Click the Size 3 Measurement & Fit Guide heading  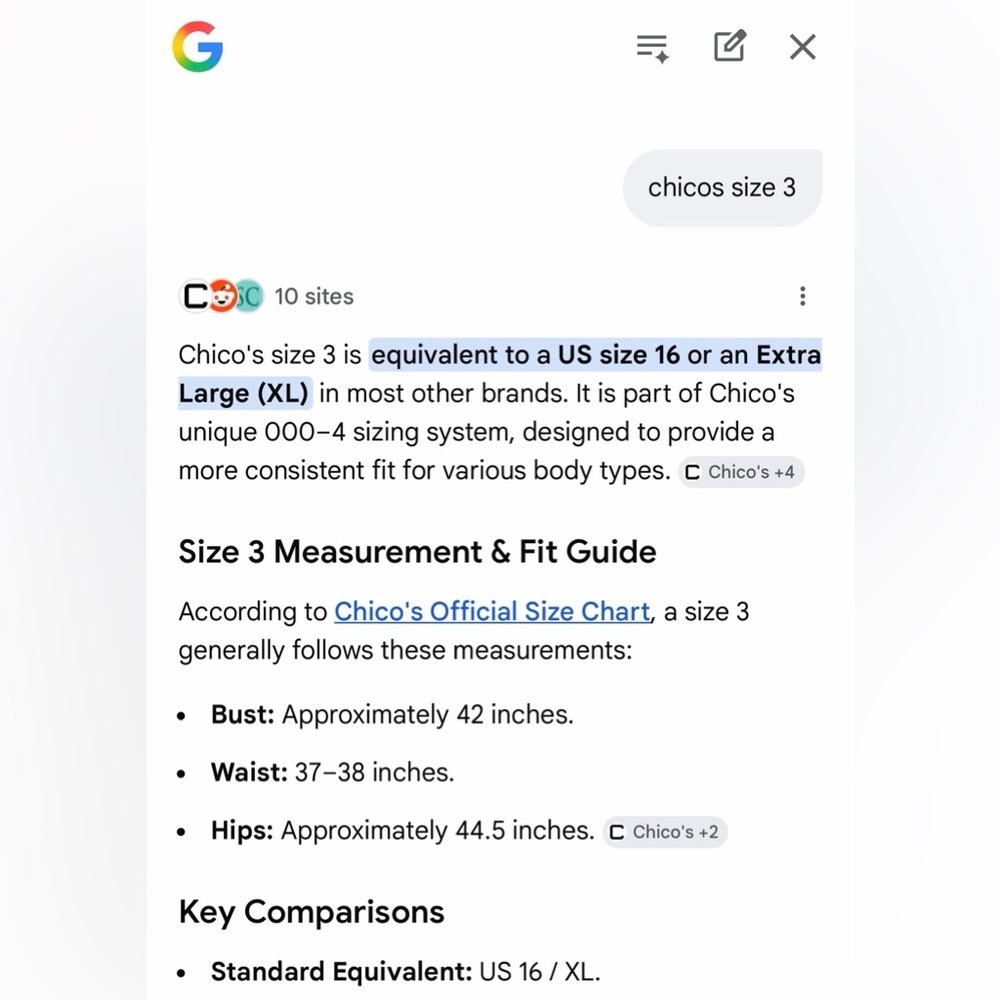click(x=417, y=552)
